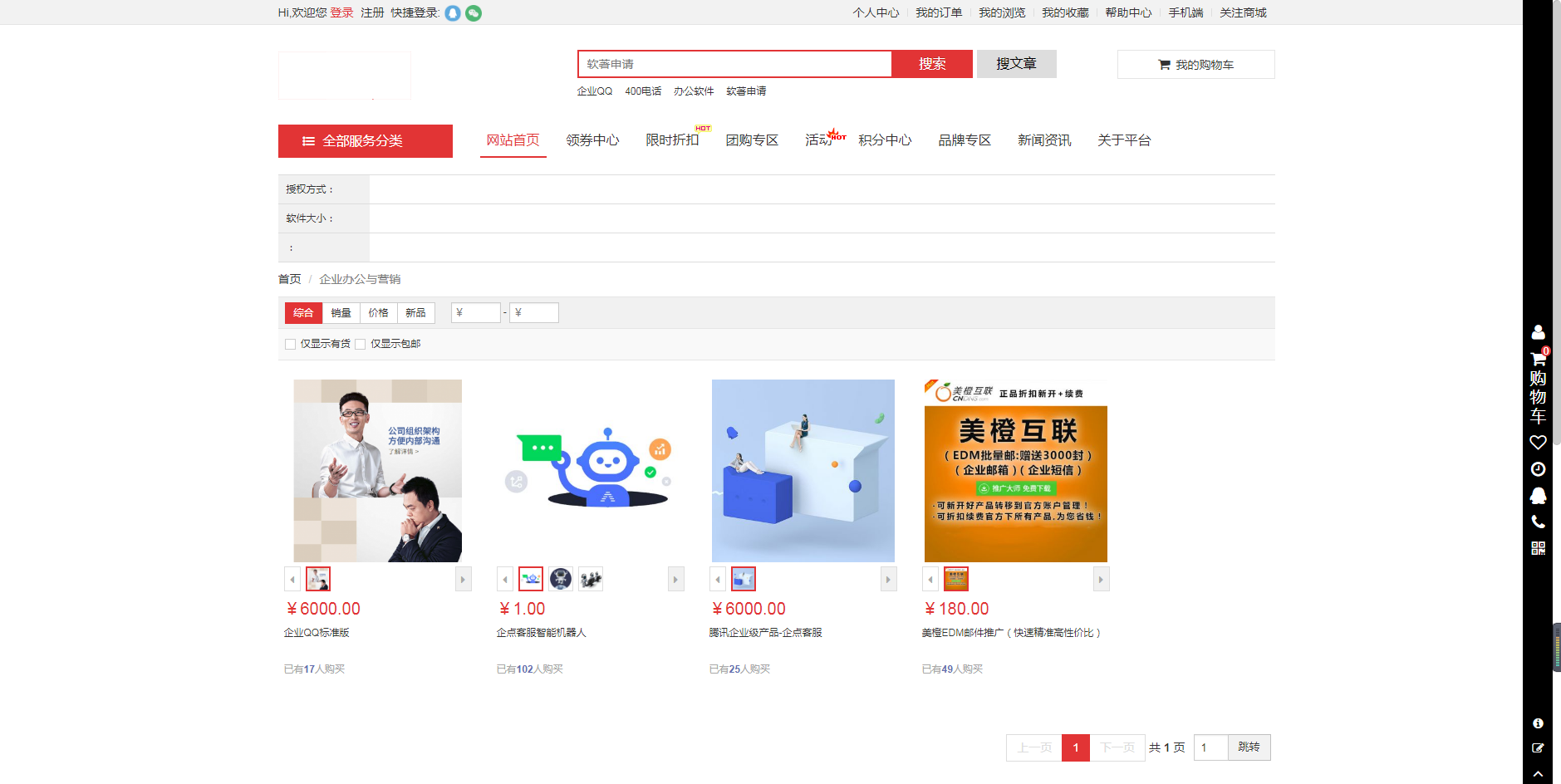The image size is (1561, 784).
Task: Open 积分中心 nav item
Action: [x=885, y=140]
